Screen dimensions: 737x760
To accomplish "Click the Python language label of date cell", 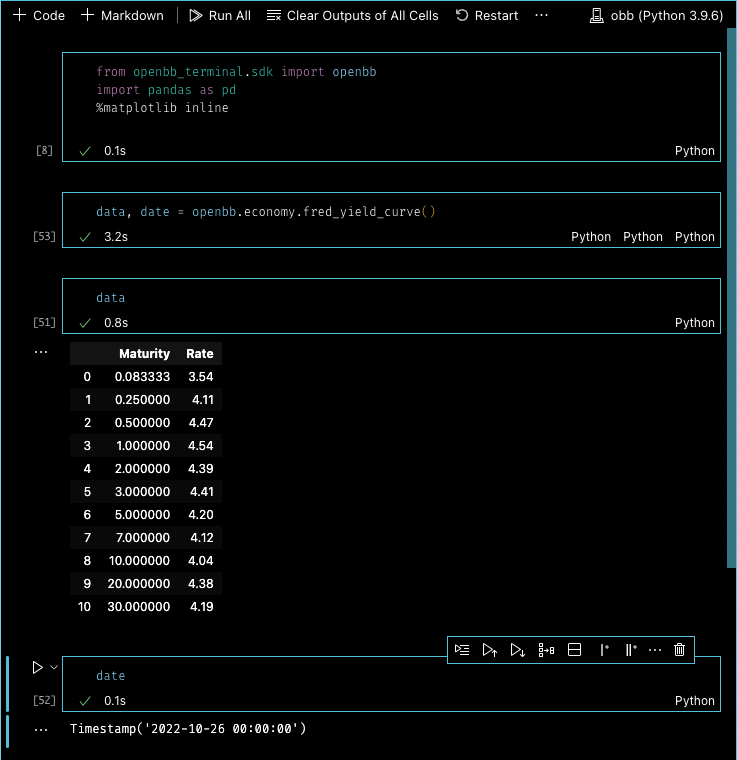I will [x=694, y=701].
